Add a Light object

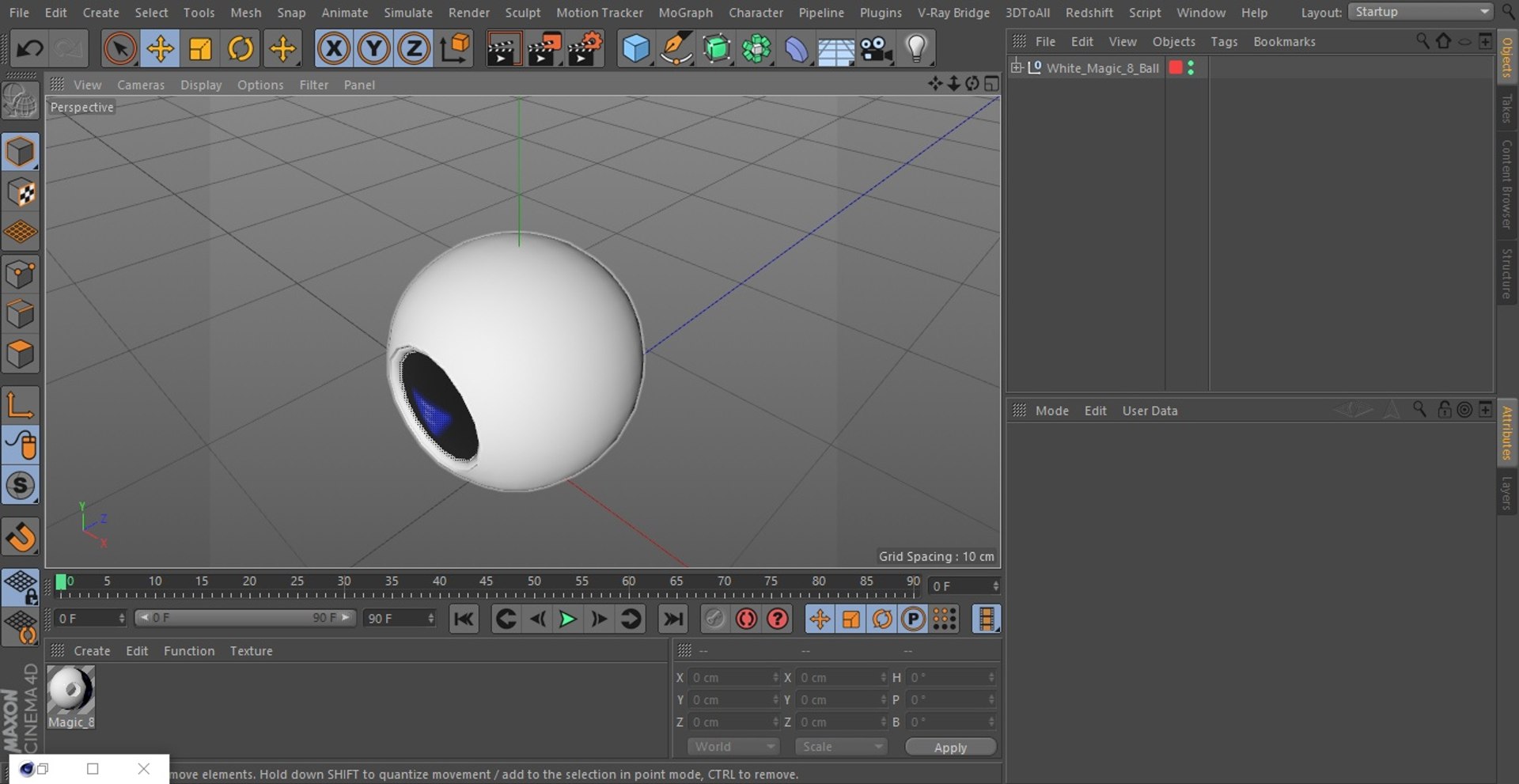click(916, 49)
